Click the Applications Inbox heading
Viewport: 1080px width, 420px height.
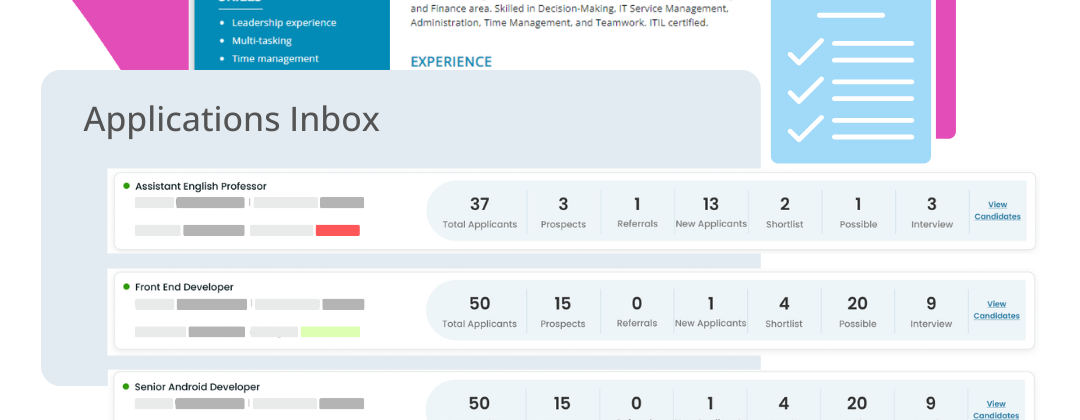tap(231, 119)
